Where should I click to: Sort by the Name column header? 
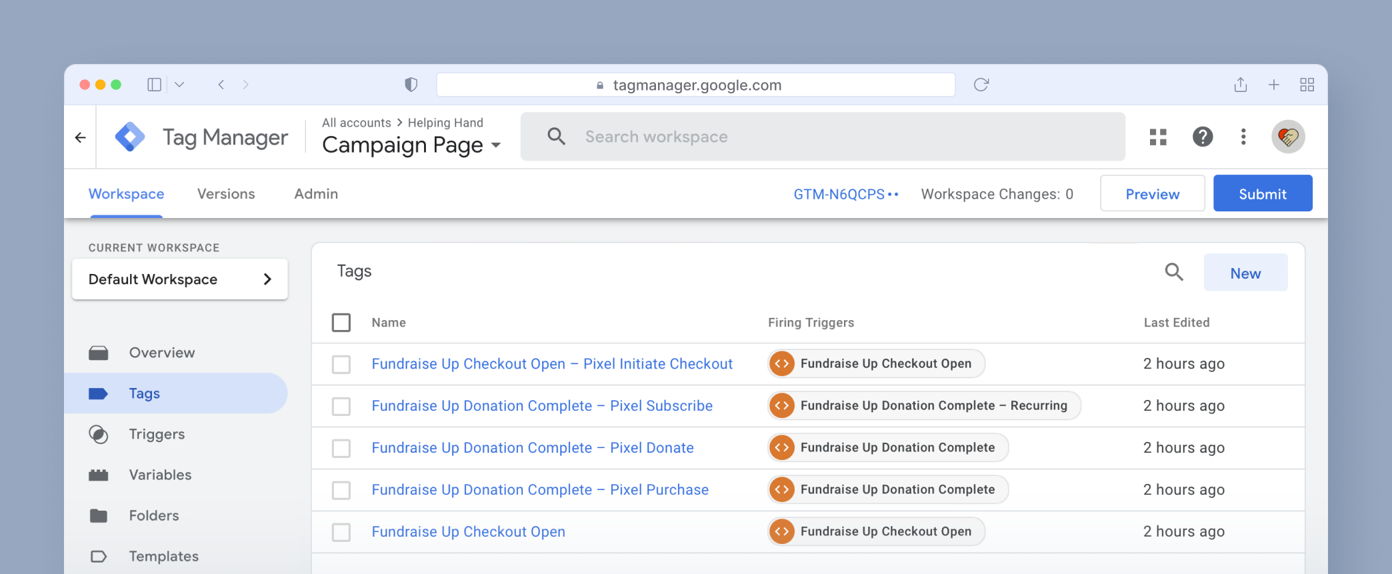point(388,322)
